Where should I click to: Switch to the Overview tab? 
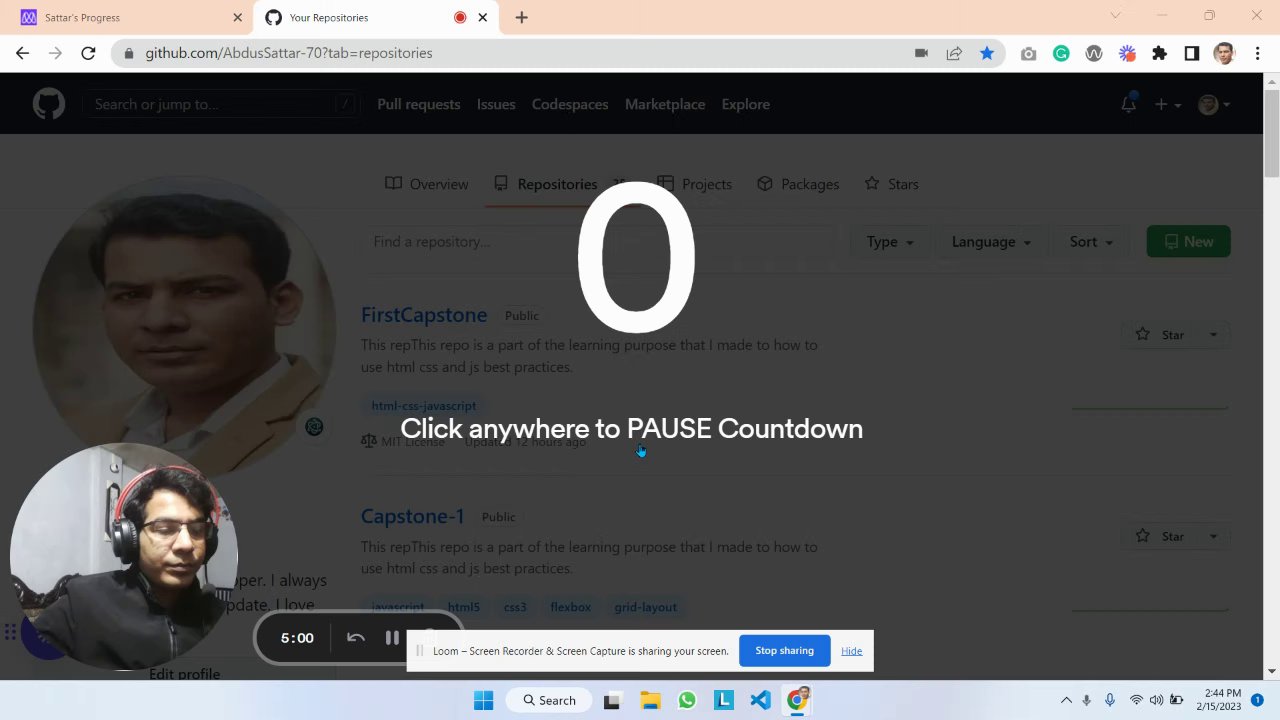(426, 184)
